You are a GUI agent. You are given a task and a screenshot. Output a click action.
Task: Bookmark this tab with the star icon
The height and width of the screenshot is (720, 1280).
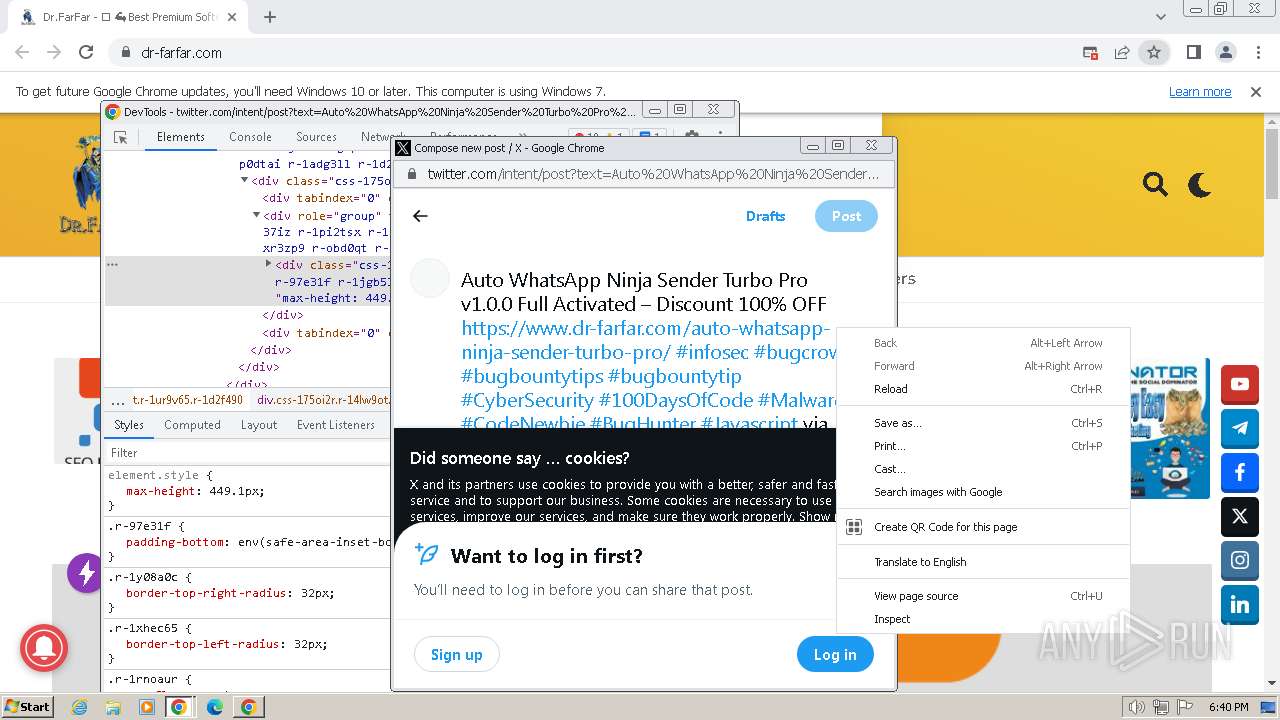click(x=1154, y=52)
